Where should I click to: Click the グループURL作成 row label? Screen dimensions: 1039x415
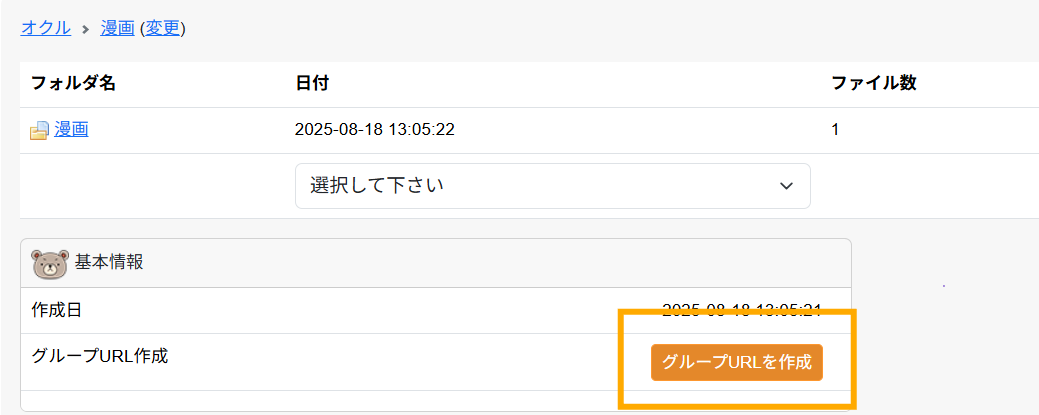coord(100,356)
